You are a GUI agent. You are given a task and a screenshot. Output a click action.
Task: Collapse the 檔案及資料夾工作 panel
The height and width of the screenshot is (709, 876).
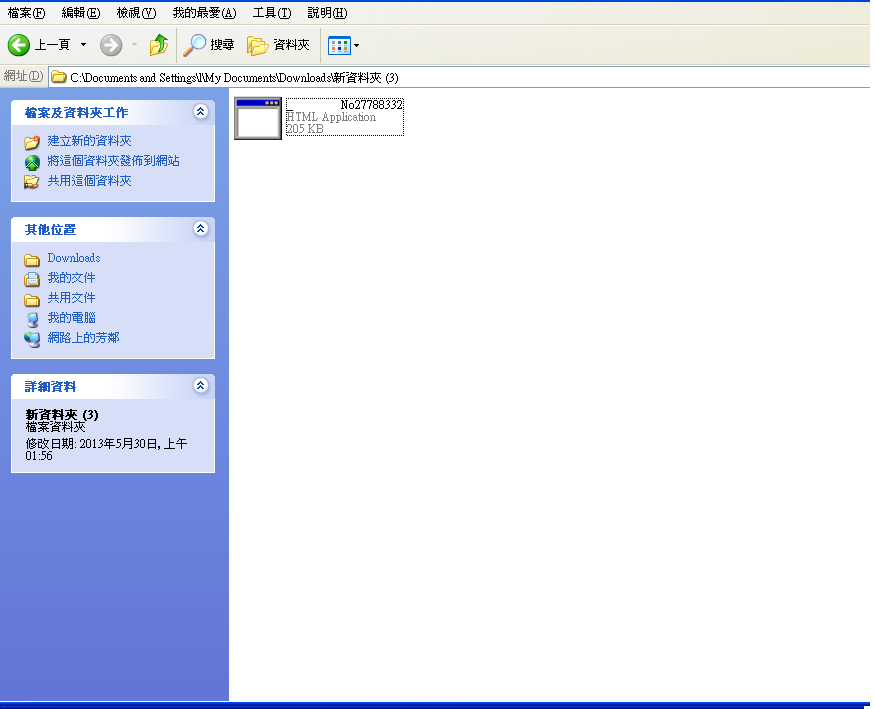click(x=201, y=112)
